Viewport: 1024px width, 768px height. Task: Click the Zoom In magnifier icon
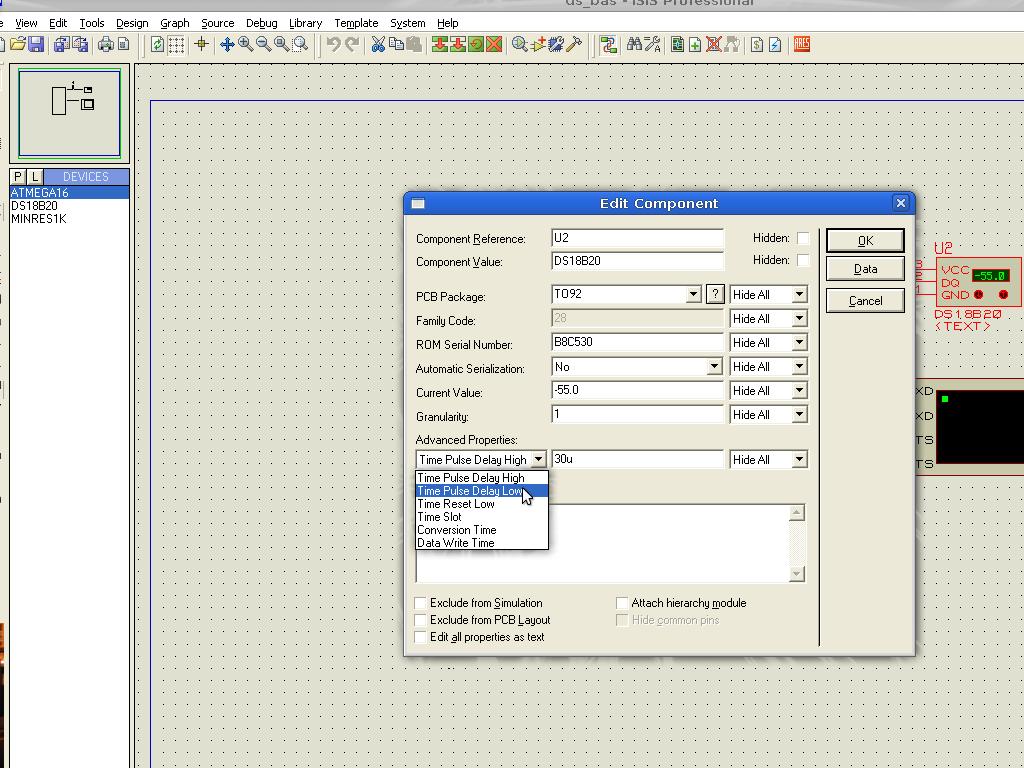245,44
